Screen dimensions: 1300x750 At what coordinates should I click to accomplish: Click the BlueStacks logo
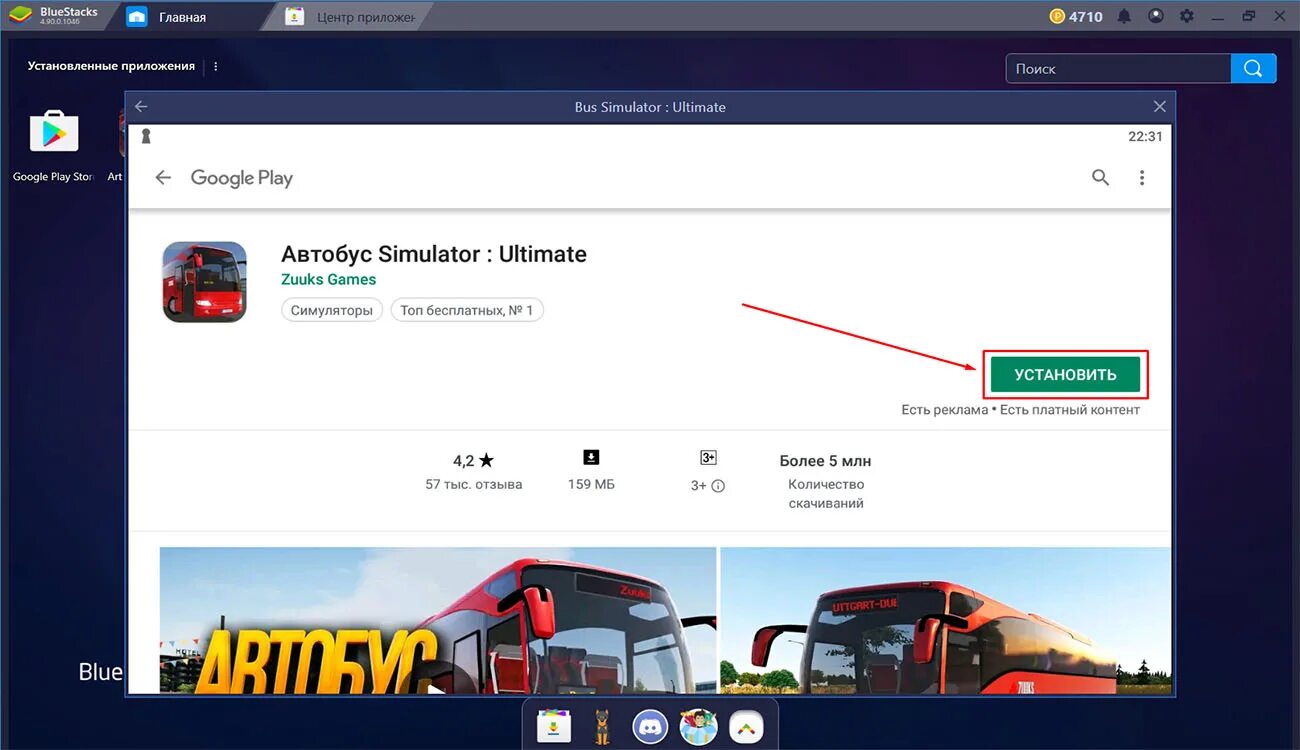pos(21,16)
